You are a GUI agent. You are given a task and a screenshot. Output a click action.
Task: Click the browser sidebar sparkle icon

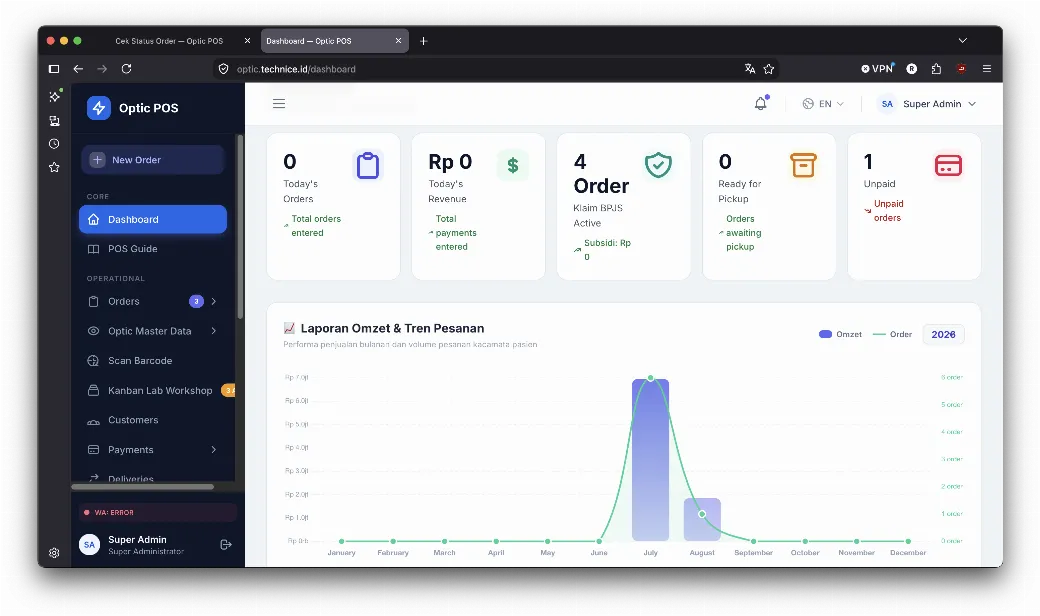(54, 96)
